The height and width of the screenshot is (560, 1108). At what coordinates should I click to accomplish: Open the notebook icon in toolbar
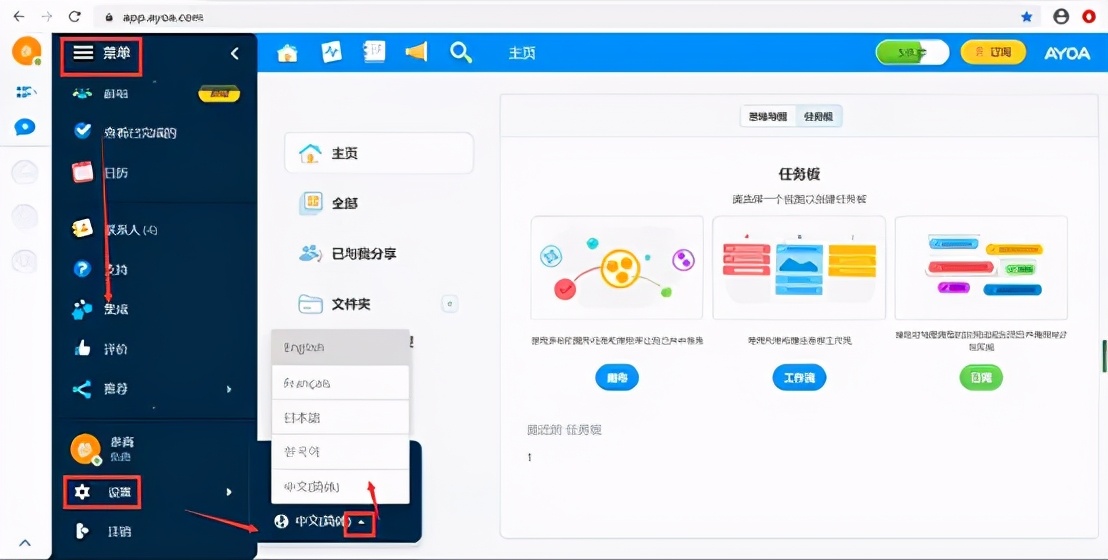coord(375,52)
